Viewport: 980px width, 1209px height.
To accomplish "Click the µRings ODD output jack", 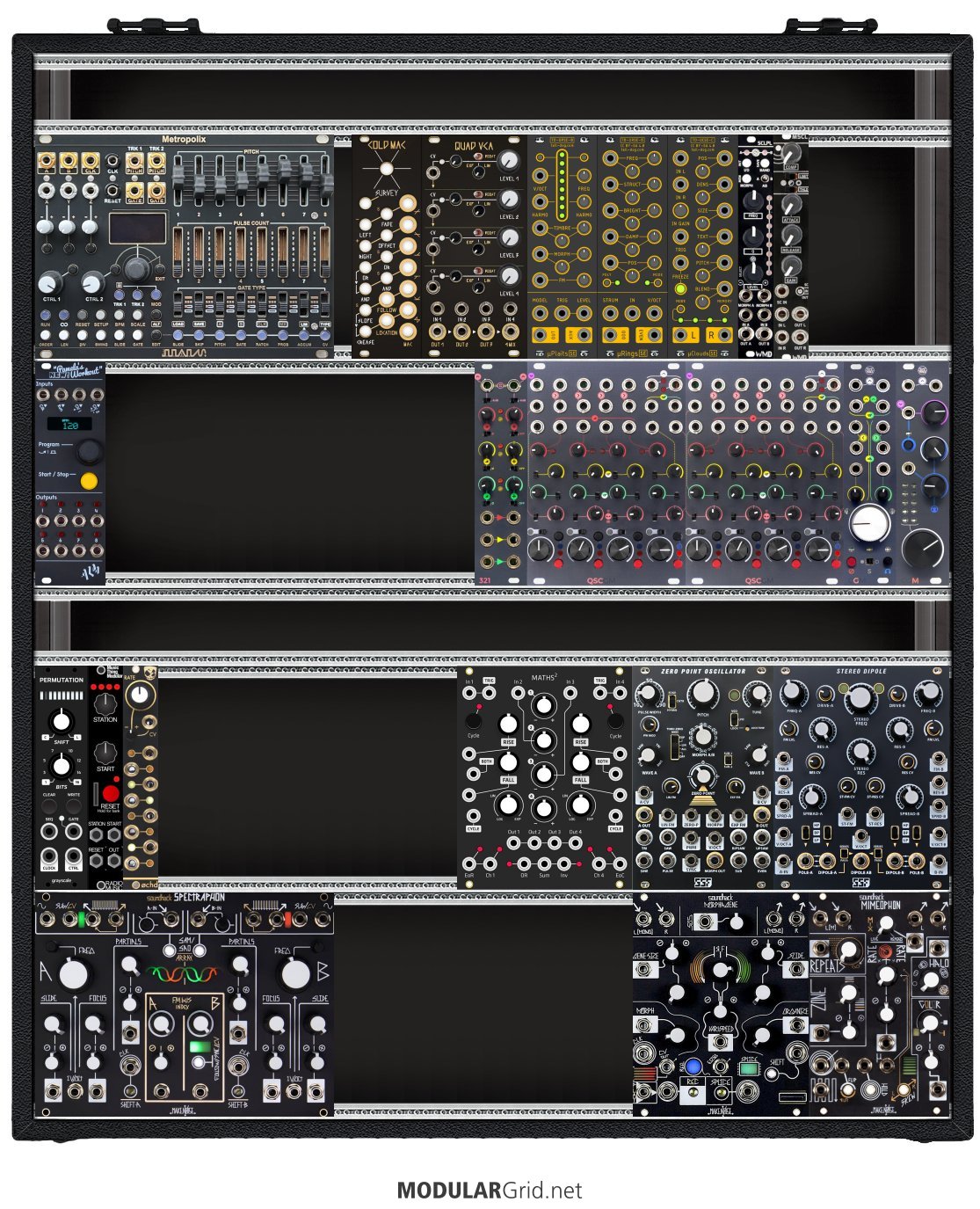I will (x=609, y=335).
